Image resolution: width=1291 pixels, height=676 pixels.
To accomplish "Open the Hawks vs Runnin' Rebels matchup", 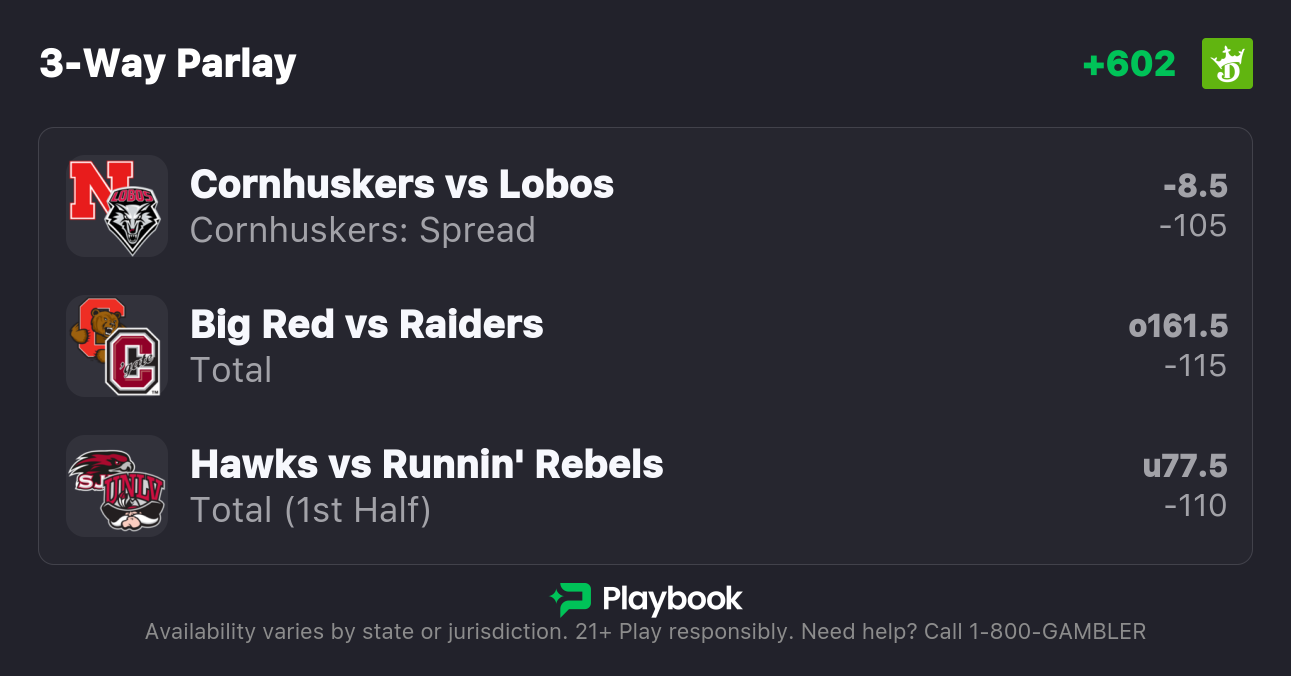I will pos(427,464).
